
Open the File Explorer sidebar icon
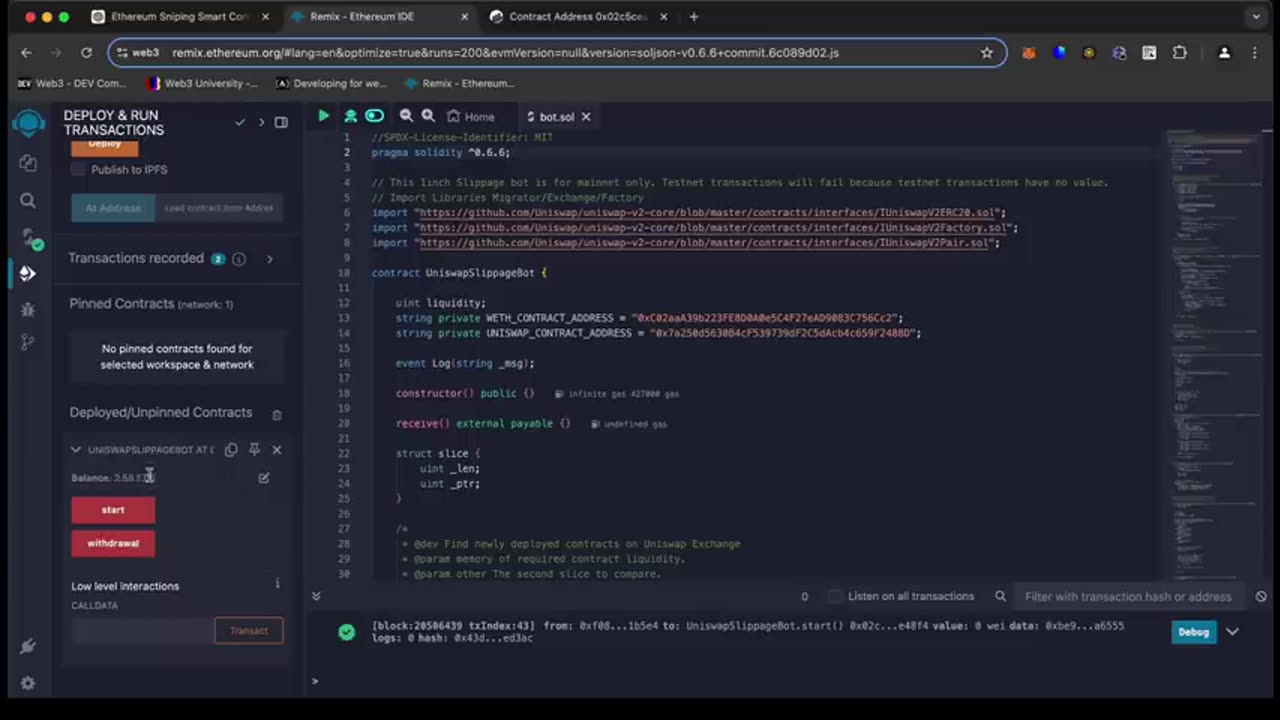pos(28,162)
